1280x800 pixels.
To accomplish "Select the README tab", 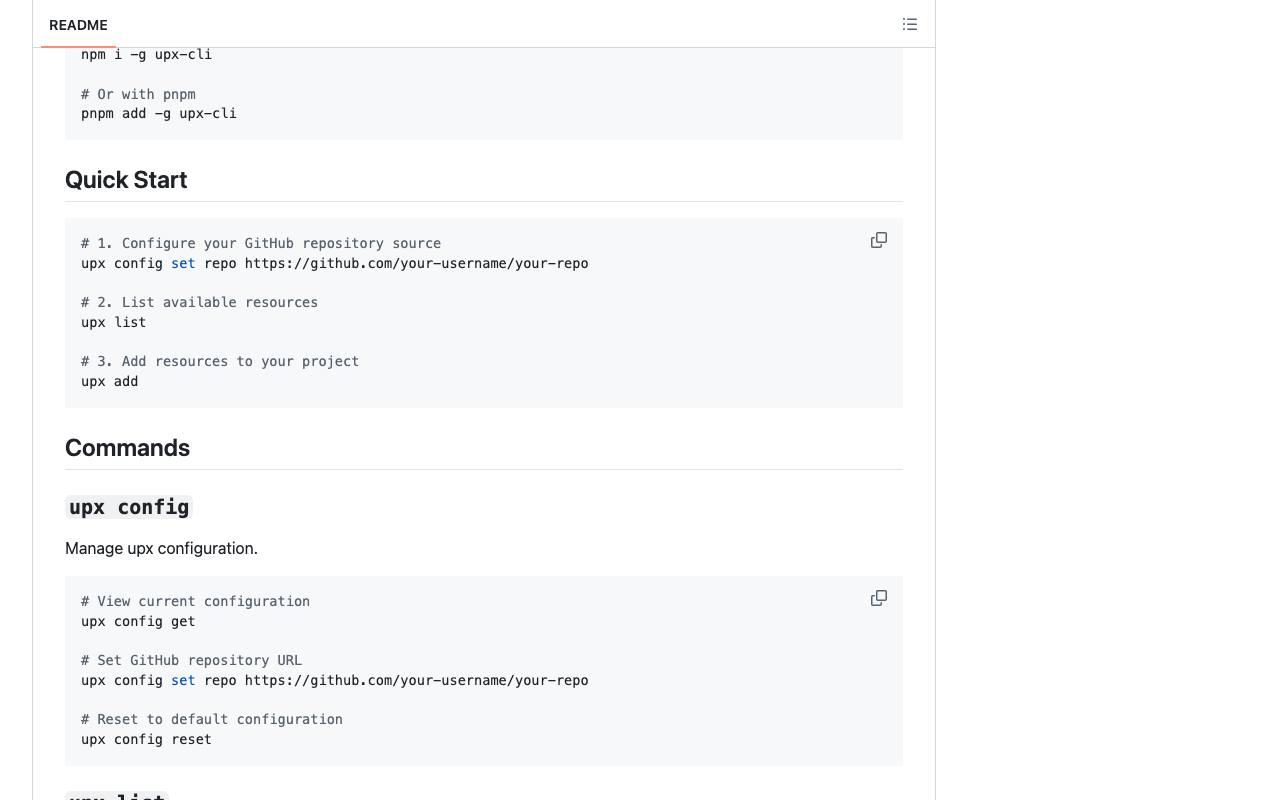I will tap(78, 25).
